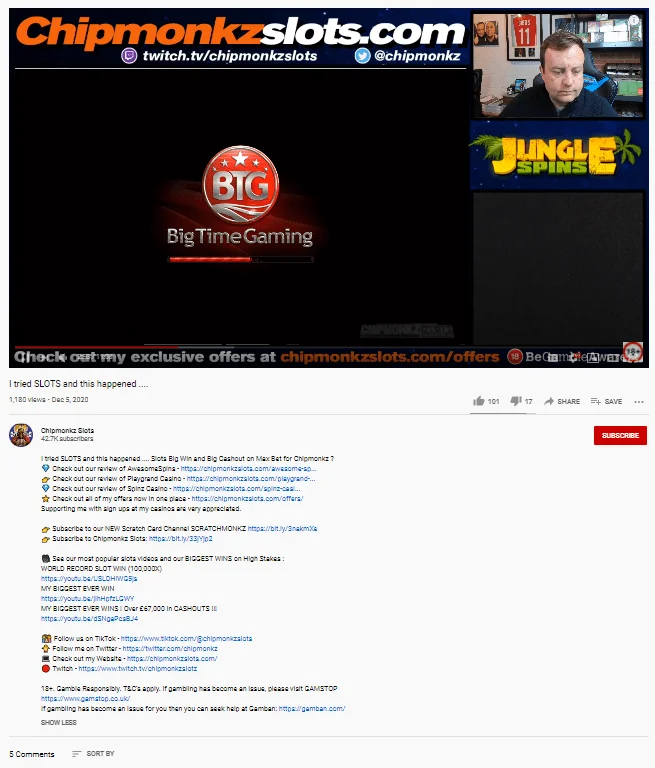The height and width of the screenshot is (768, 655).
Task: Subscribe to Chipmonkz Slots channel
Action: click(x=620, y=435)
